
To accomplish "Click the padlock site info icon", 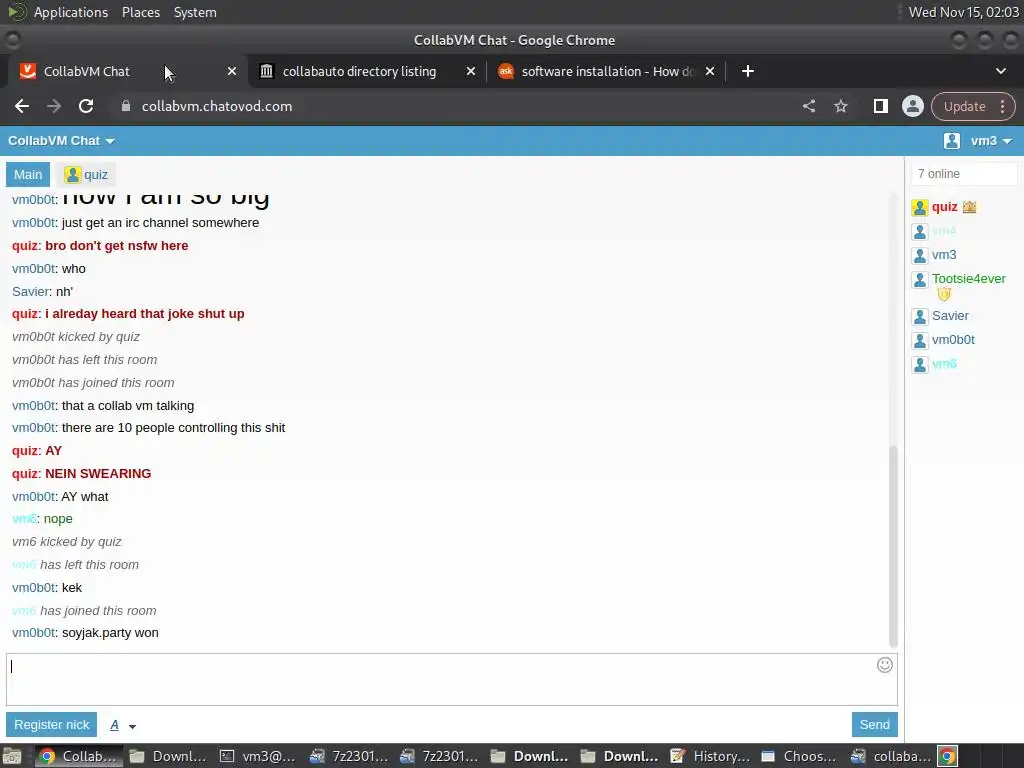I will [x=126, y=106].
